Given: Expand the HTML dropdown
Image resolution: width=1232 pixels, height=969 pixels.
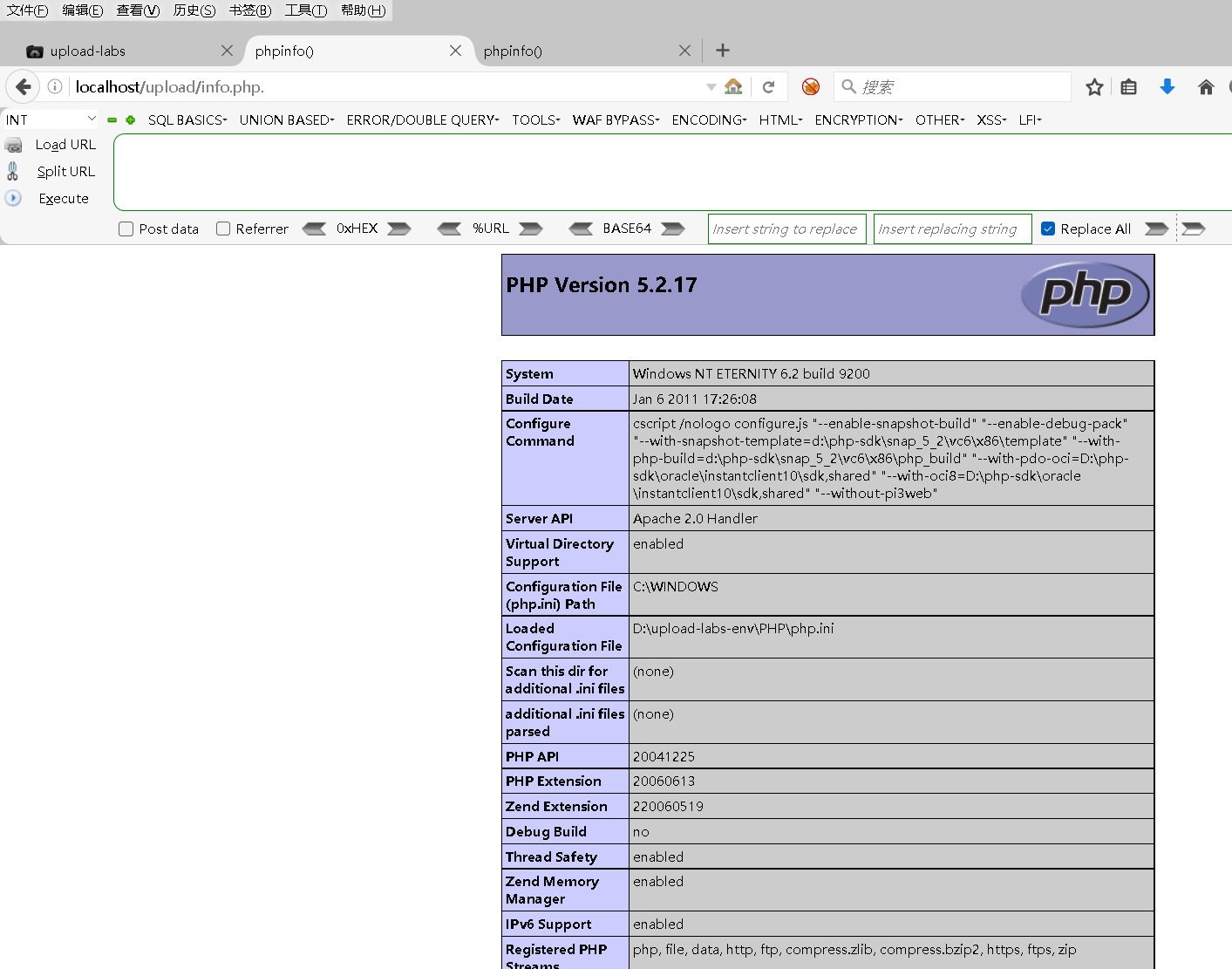Looking at the screenshot, I should click(780, 120).
